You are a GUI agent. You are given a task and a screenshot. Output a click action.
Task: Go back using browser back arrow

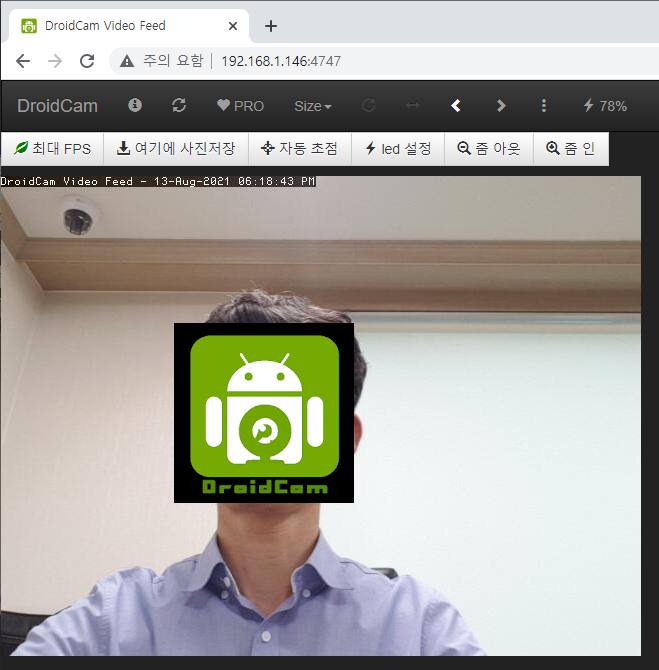click(23, 61)
